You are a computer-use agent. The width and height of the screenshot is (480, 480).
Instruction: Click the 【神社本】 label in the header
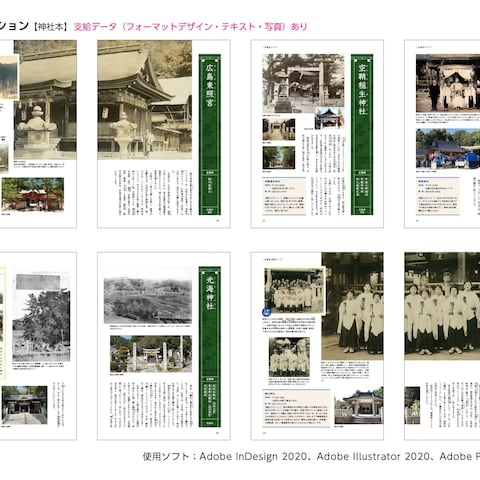pos(50,27)
